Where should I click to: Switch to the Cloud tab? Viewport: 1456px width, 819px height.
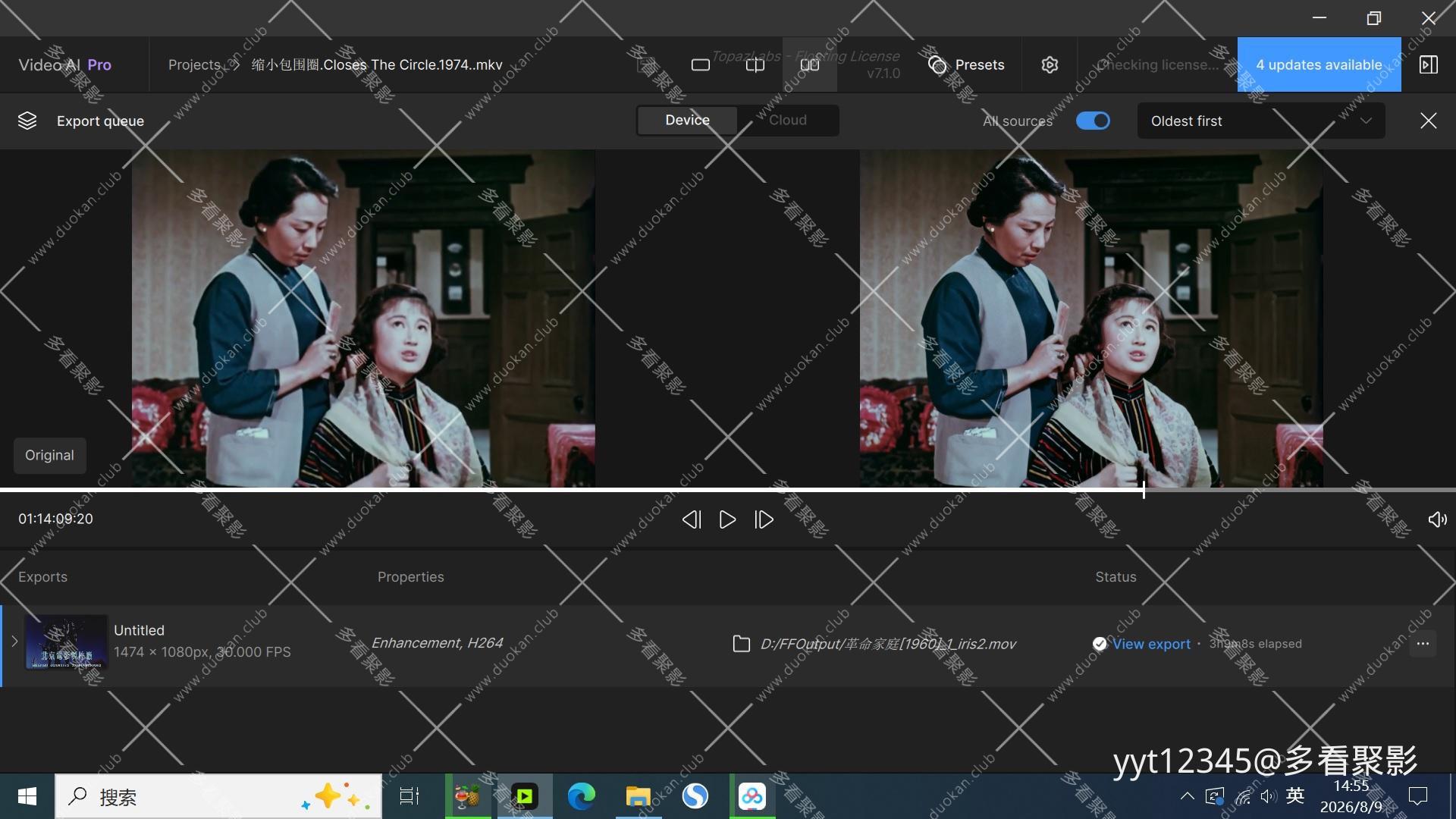pos(788,121)
